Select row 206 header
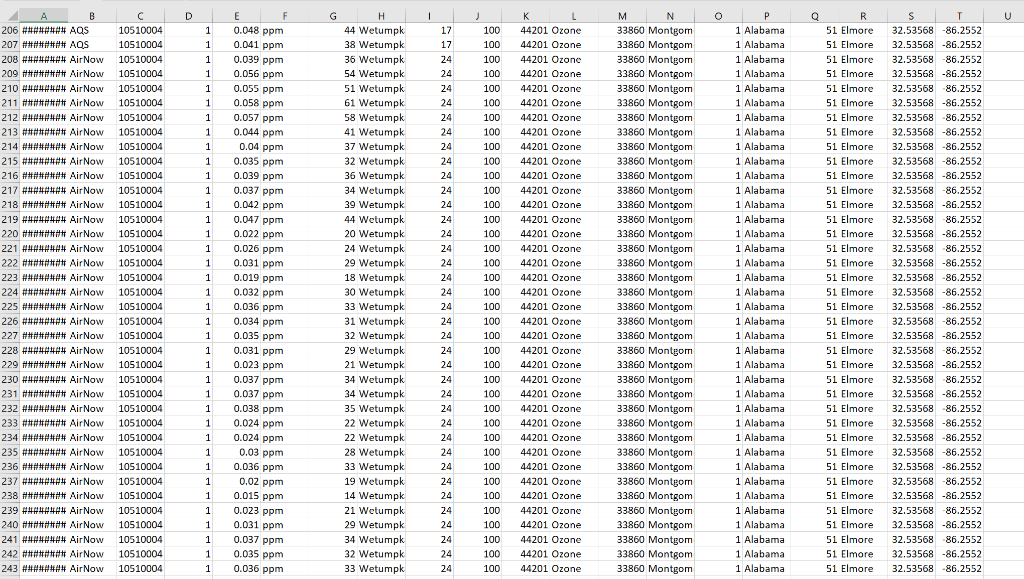 tap(10, 30)
